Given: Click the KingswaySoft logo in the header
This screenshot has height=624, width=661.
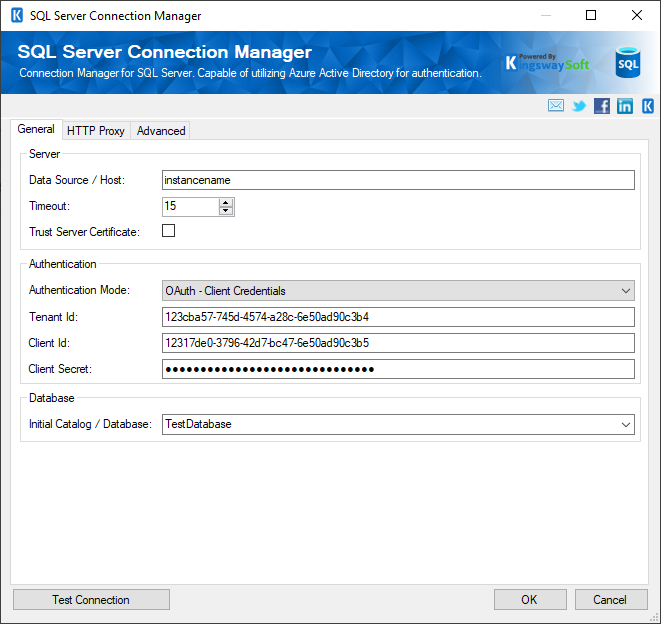Looking at the screenshot, I should coord(547,63).
